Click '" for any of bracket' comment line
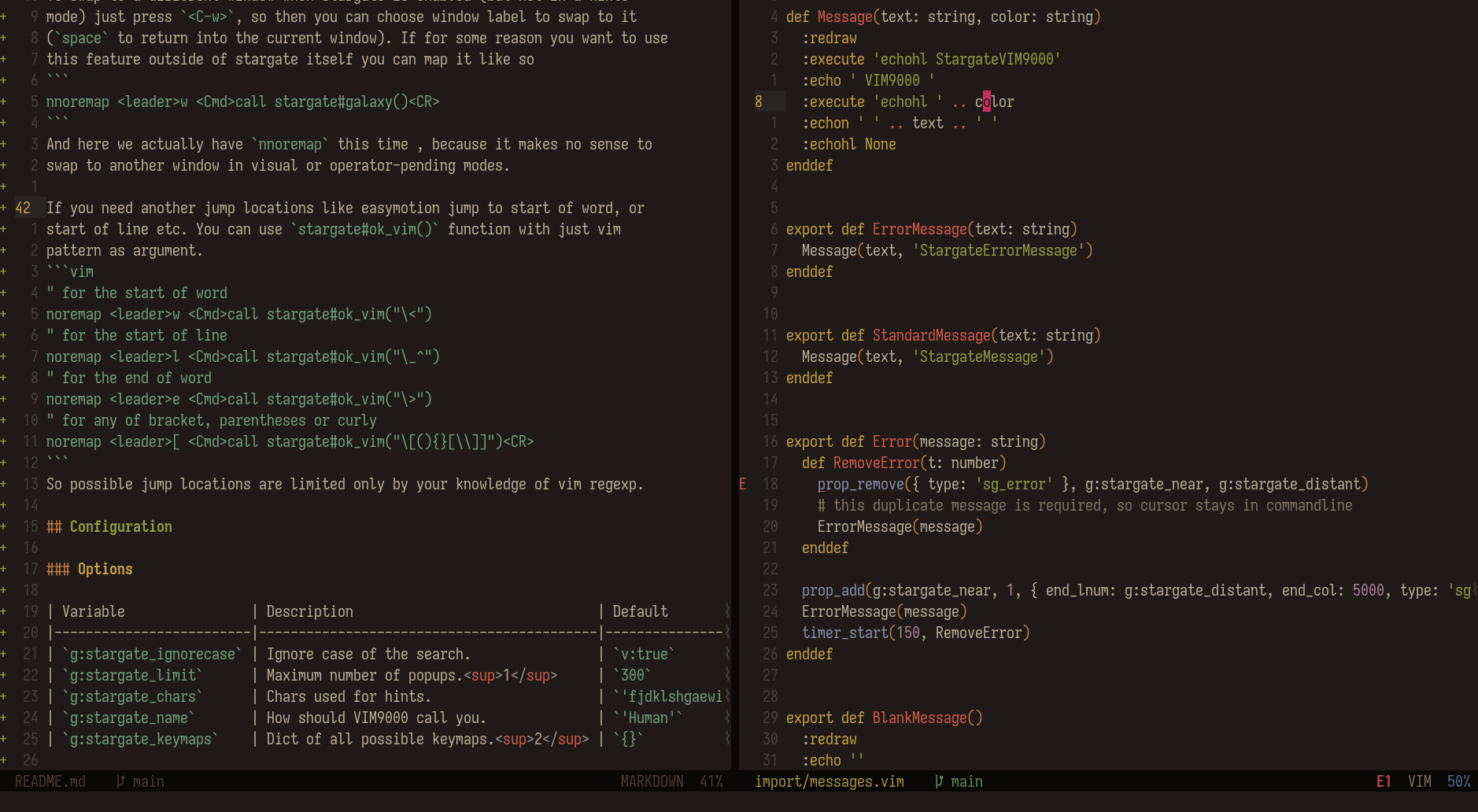The width and height of the screenshot is (1478, 812). [212, 420]
